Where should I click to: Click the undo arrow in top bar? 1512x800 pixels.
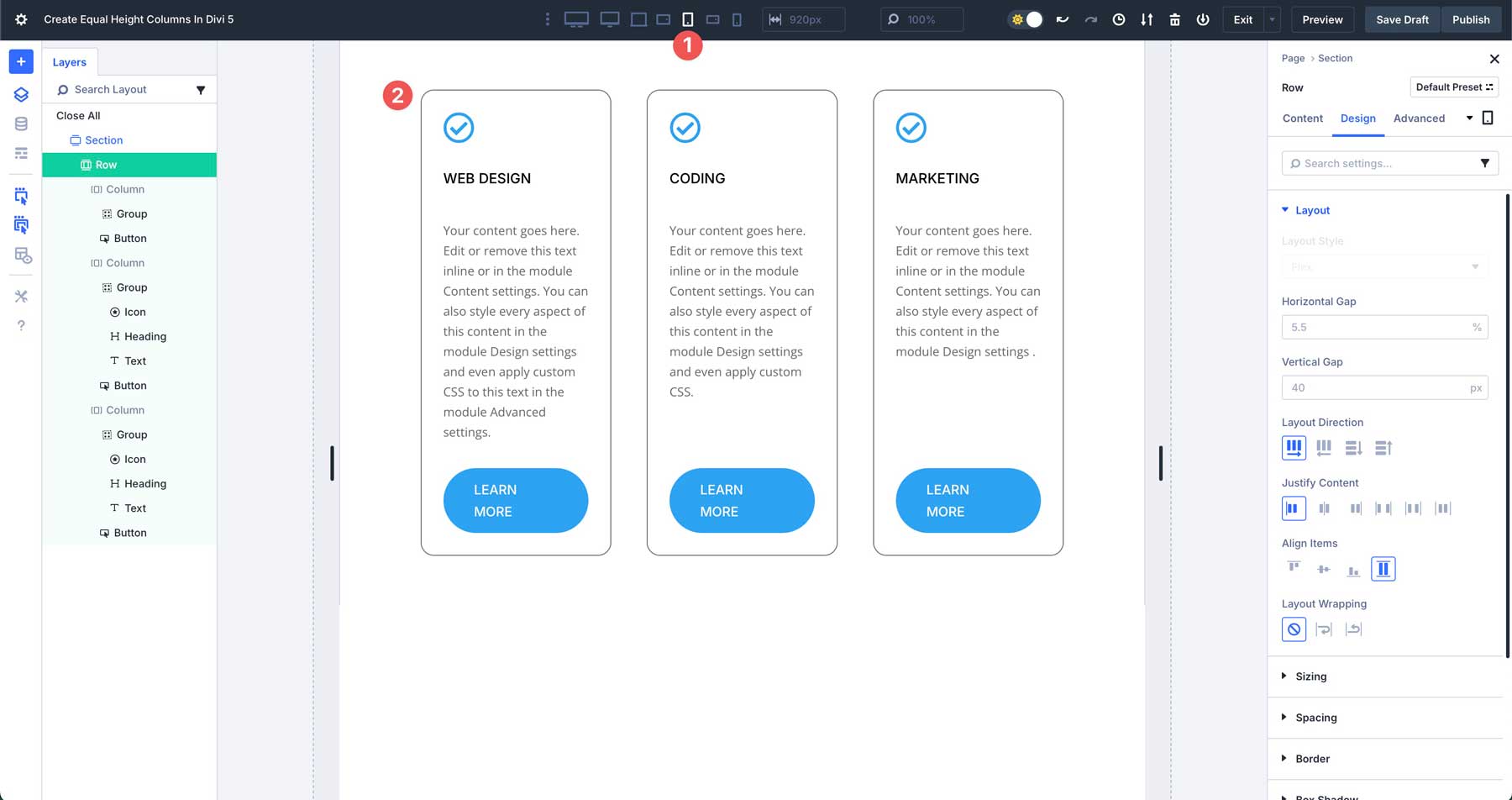coord(1063,19)
